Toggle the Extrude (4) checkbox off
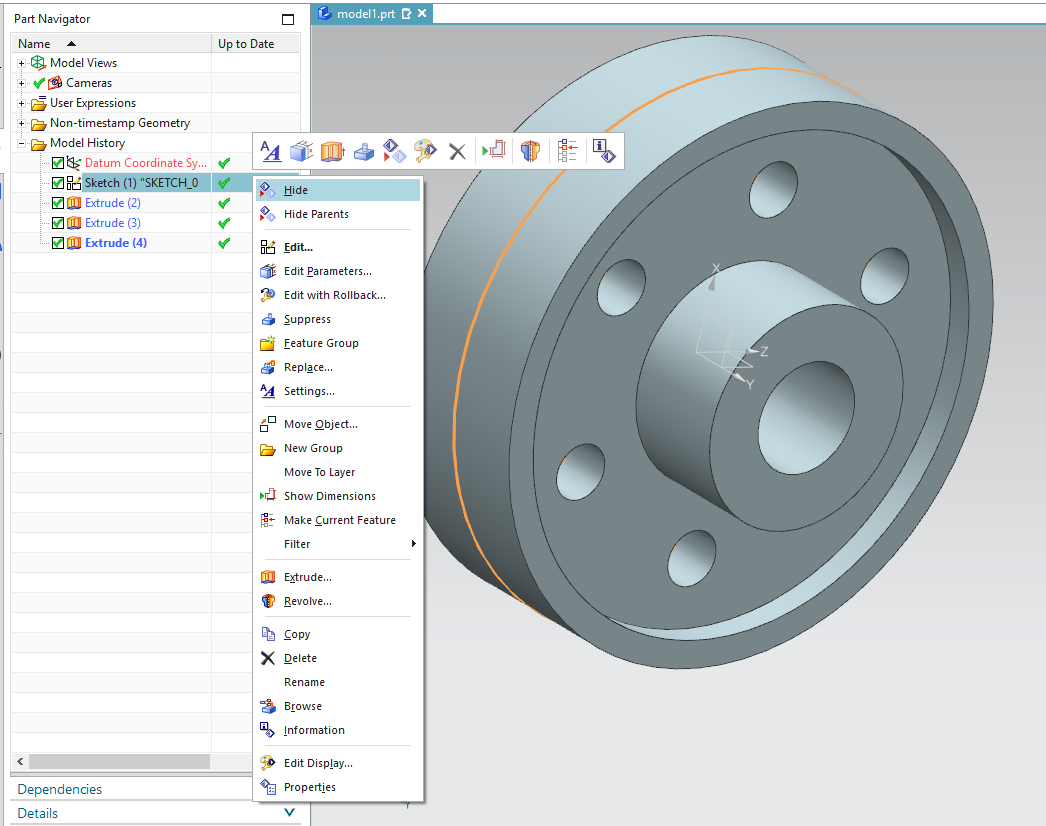The width and height of the screenshot is (1046, 826). pyautogui.click(x=57, y=242)
